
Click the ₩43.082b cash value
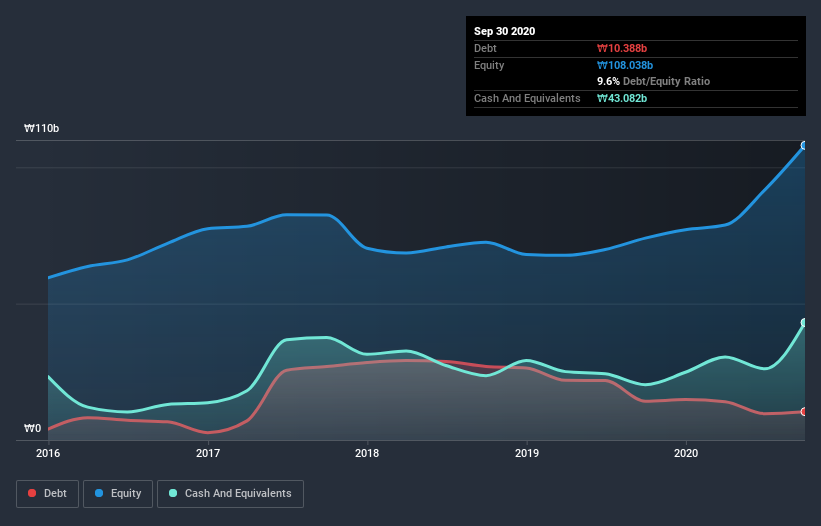[x=622, y=98]
